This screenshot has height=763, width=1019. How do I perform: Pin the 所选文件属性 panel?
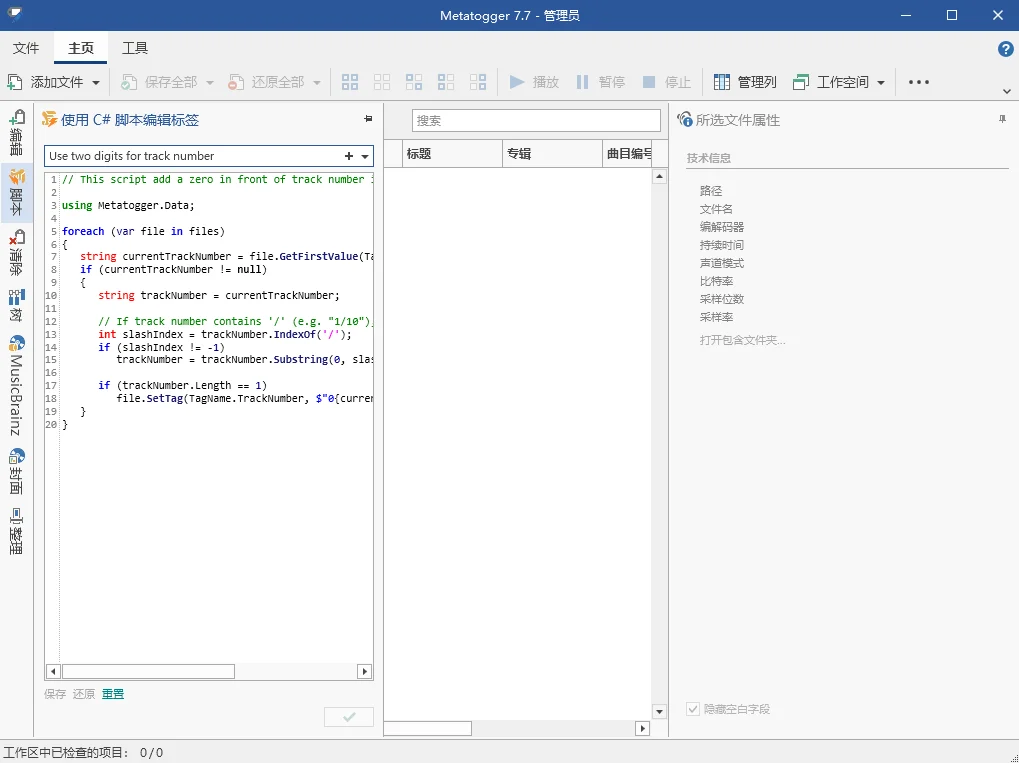point(1002,119)
